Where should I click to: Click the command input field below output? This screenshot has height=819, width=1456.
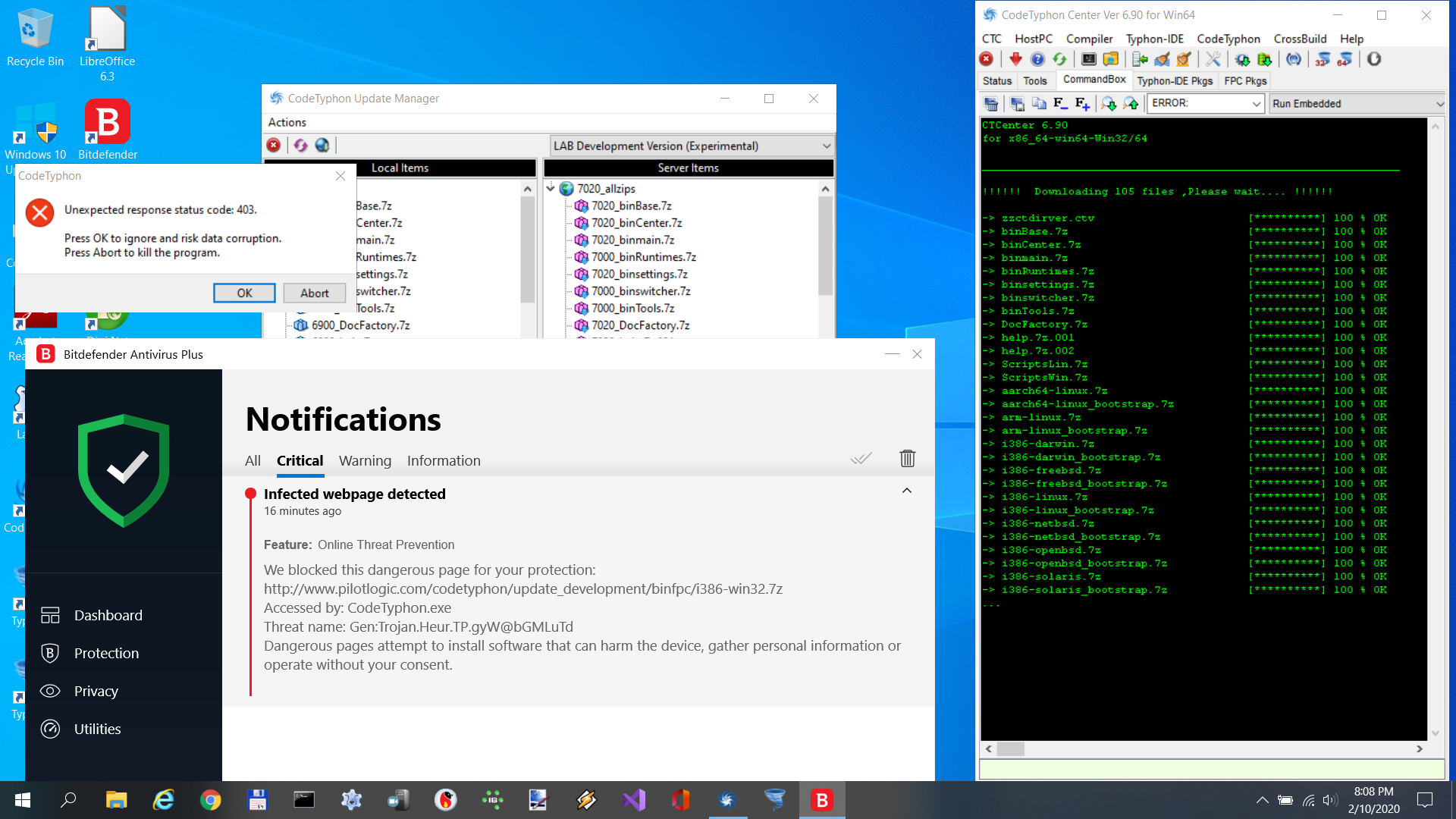pos(1212,769)
